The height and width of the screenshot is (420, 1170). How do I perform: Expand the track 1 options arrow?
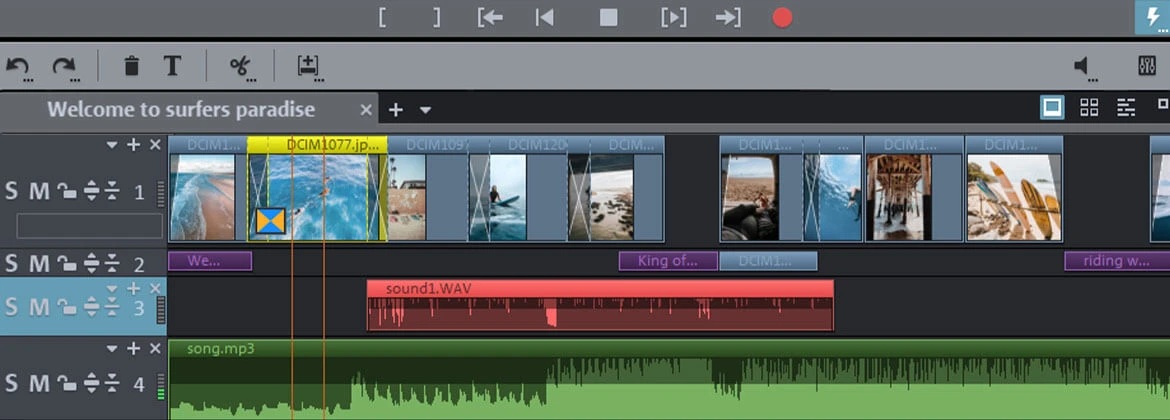[x=112, y=145]
